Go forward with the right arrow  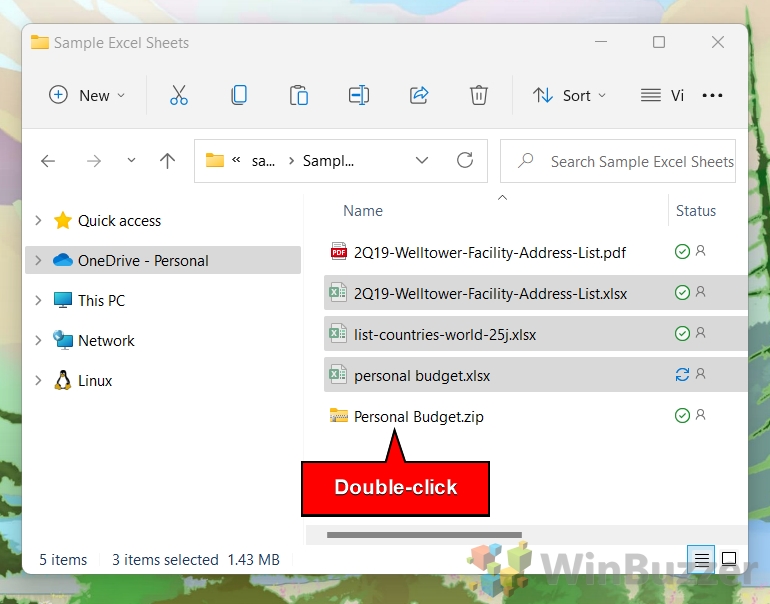tap(93, 161)
